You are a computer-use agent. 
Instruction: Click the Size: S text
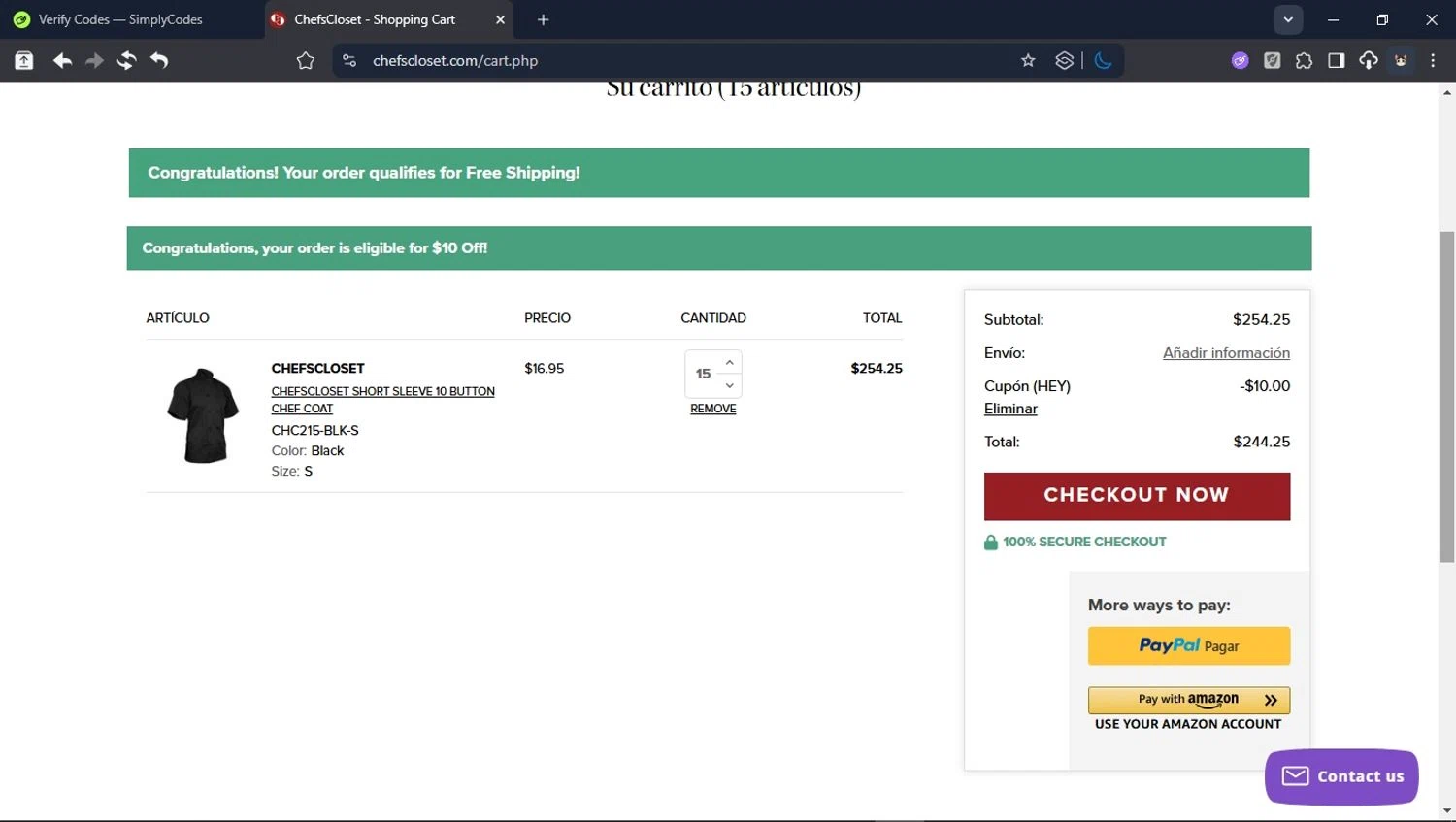(292, 472)
